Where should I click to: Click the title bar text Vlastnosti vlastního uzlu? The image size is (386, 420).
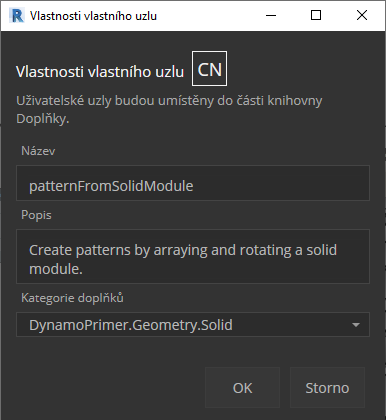pyautogui.click(x=93, y=16)
